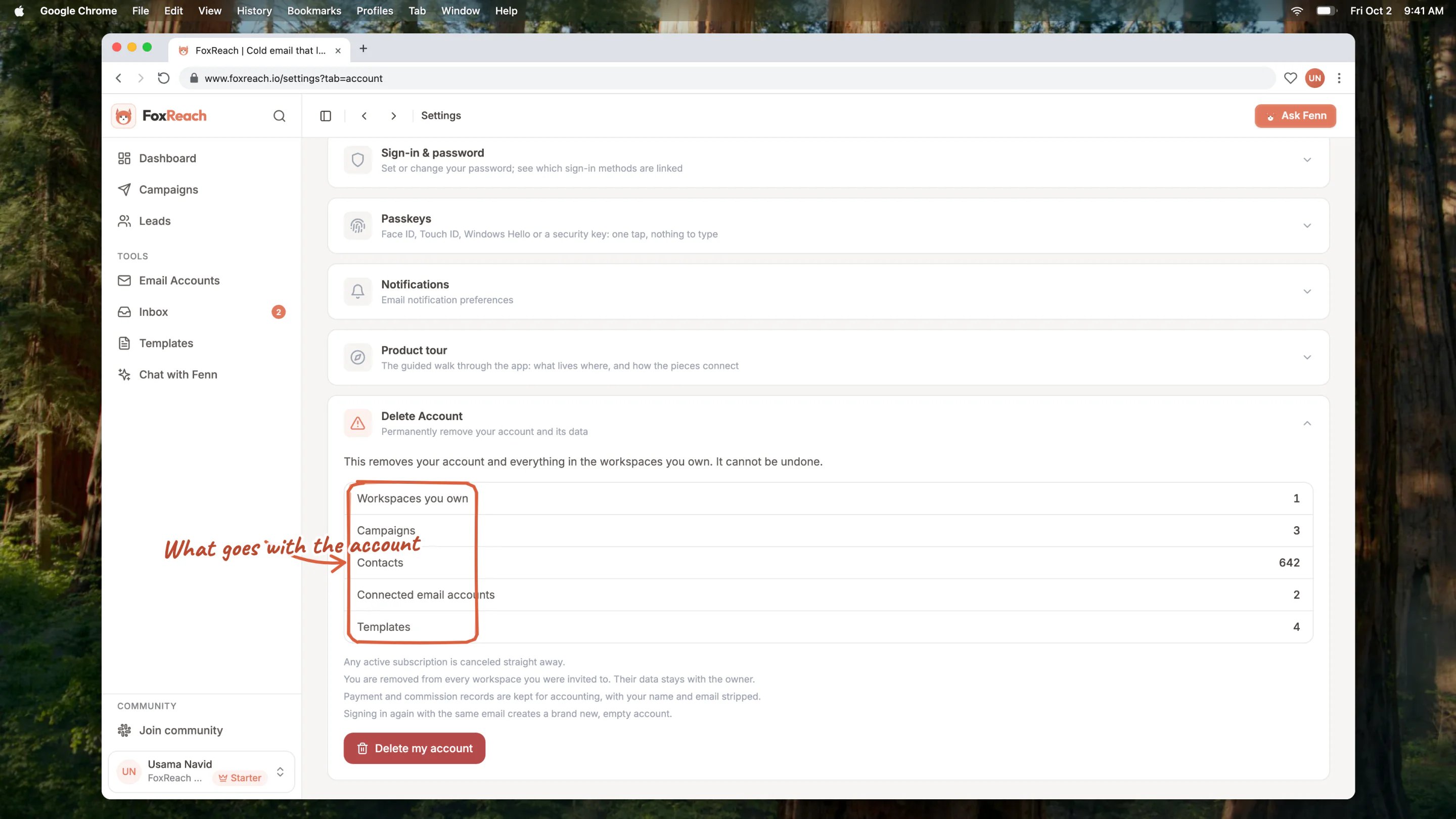Click the Contacts count 642
The image size is (1456, 819).
pos(1289,562)
